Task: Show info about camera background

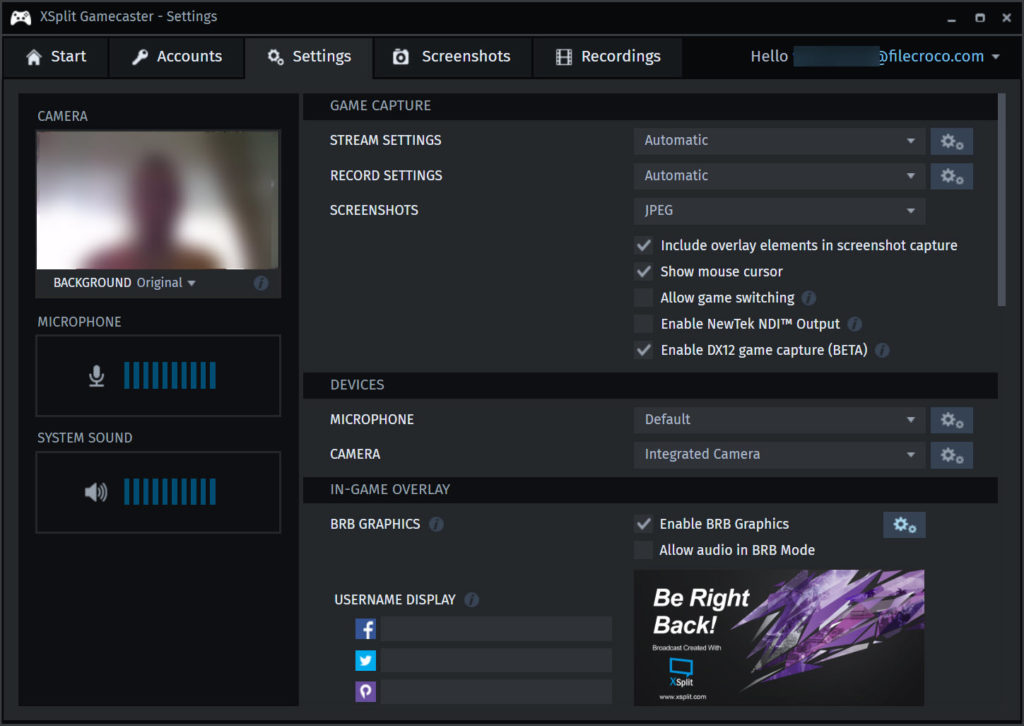Action: pos(261,283)
